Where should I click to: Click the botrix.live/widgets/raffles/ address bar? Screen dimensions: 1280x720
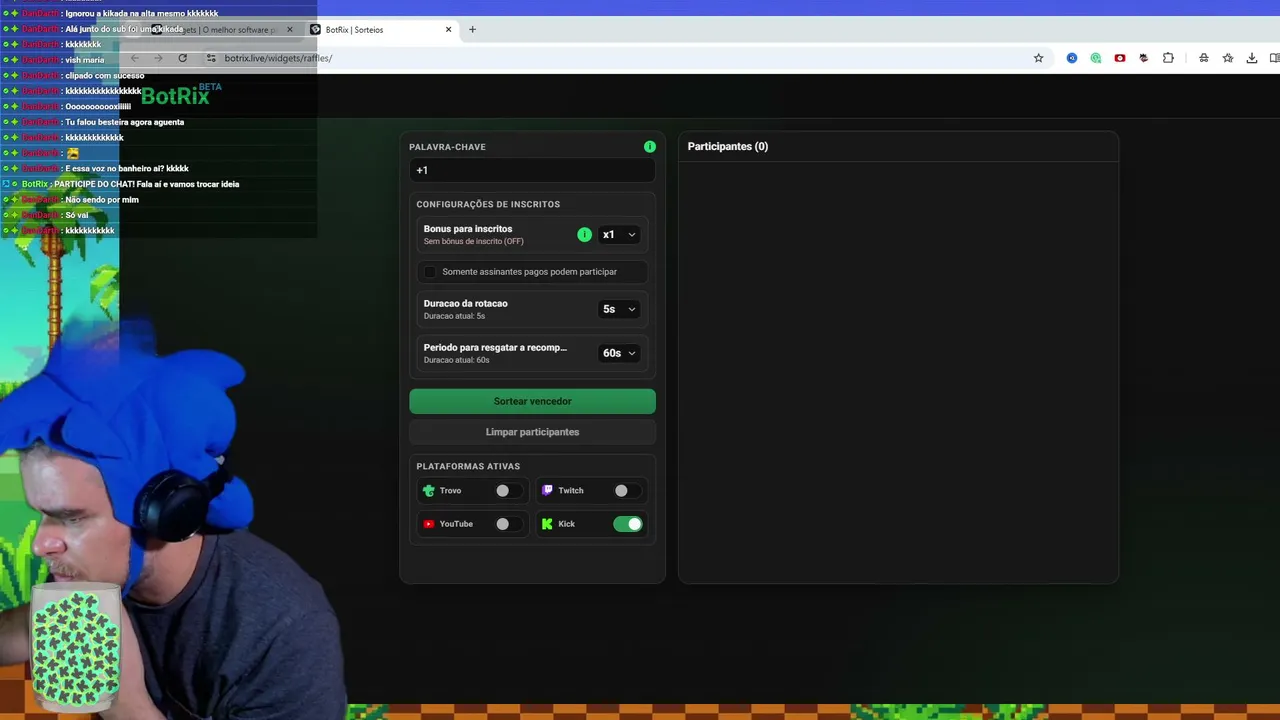(620, 58)
